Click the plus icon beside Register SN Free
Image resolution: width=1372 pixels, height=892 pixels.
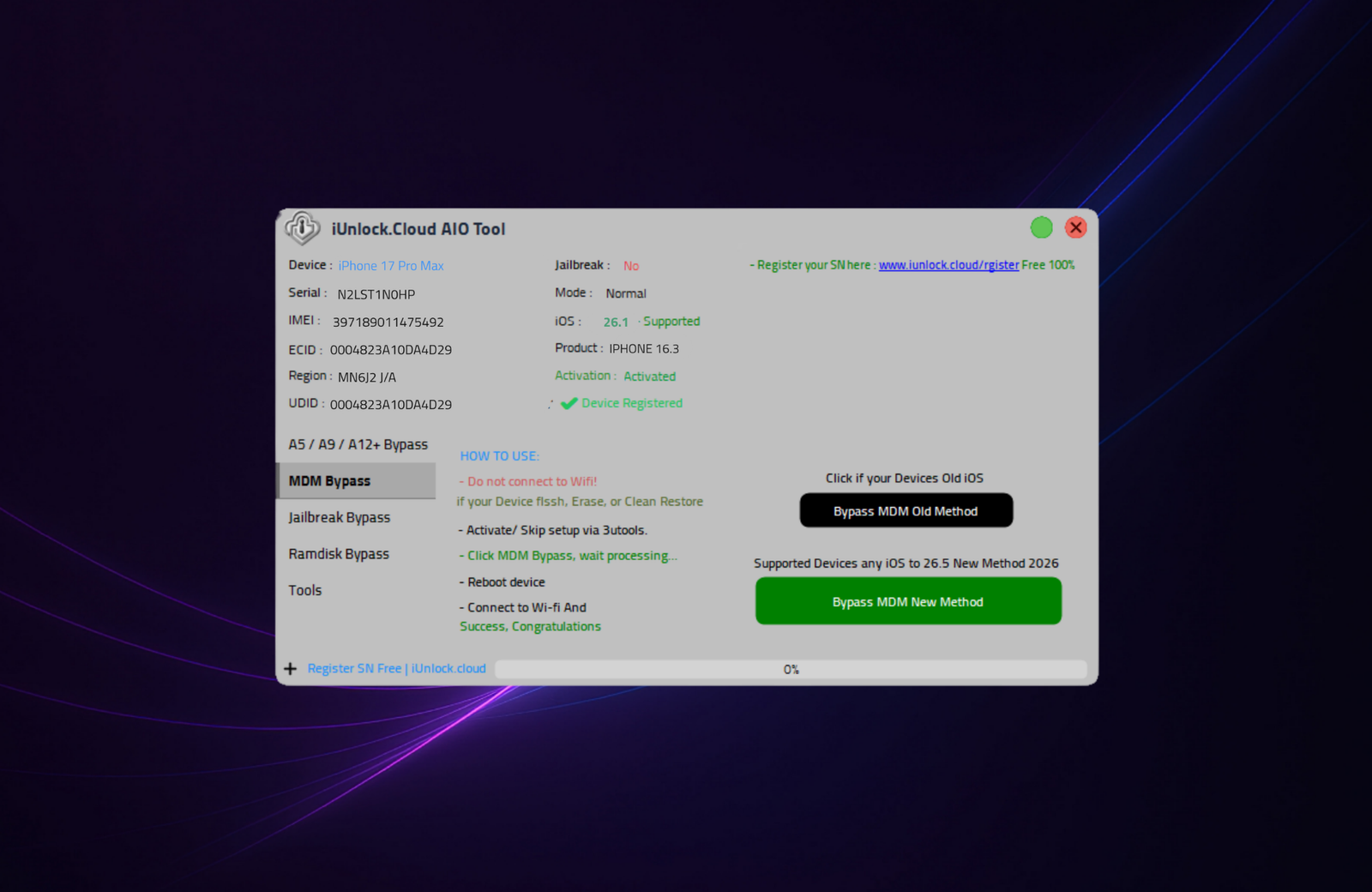(290, 668)
